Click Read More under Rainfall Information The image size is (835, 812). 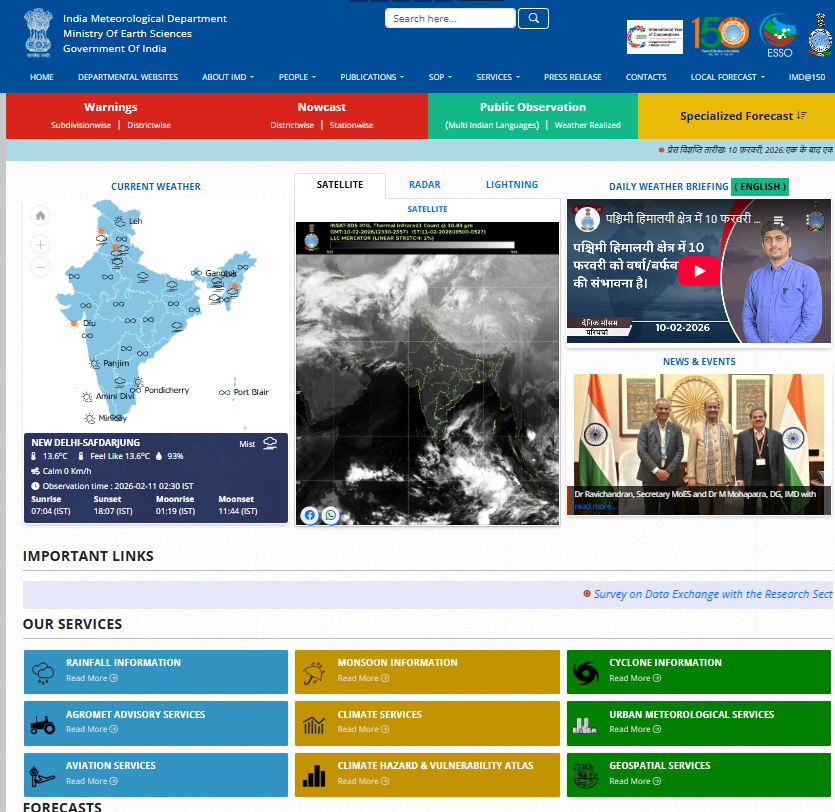(x=91, y=678)
